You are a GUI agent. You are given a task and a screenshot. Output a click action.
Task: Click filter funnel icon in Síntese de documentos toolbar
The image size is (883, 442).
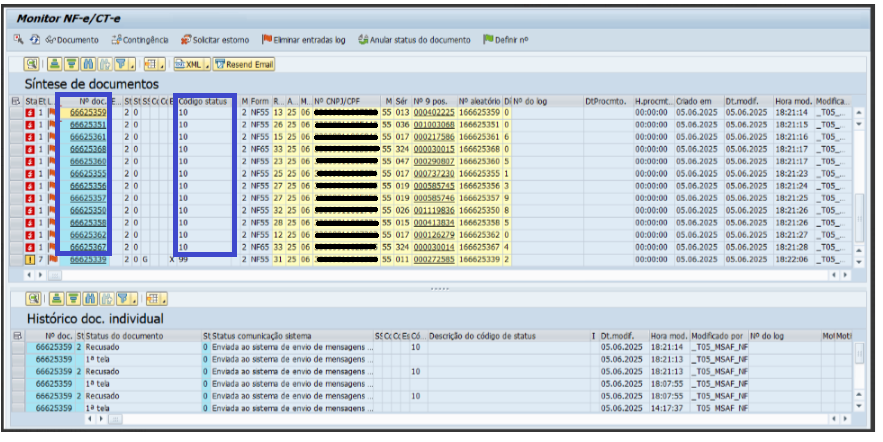[x=121, y=64]
